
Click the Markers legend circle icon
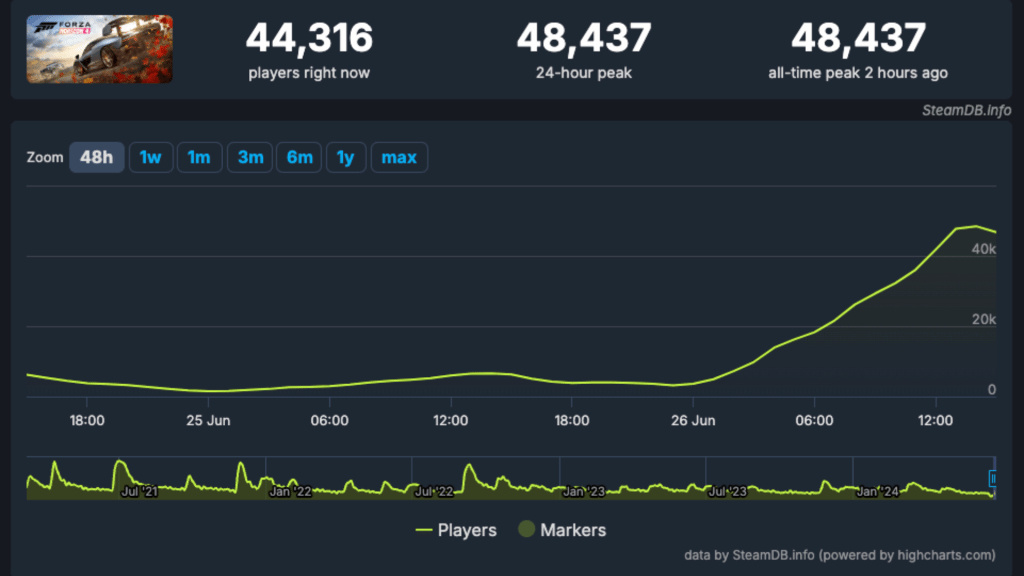[x=526, y=529]
